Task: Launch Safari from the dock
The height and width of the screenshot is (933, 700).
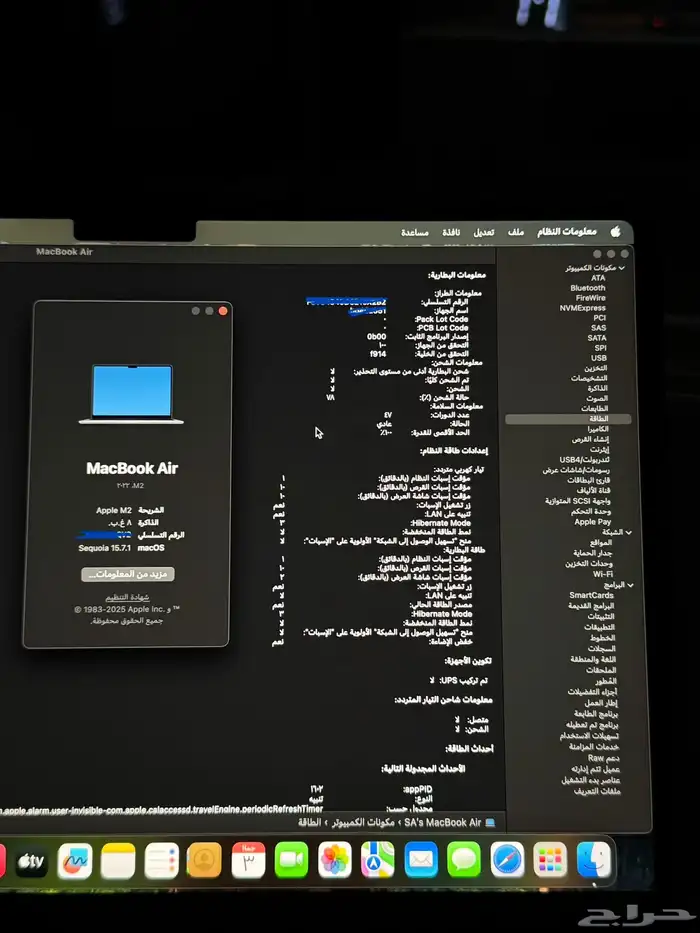Action: click(508, 859)
